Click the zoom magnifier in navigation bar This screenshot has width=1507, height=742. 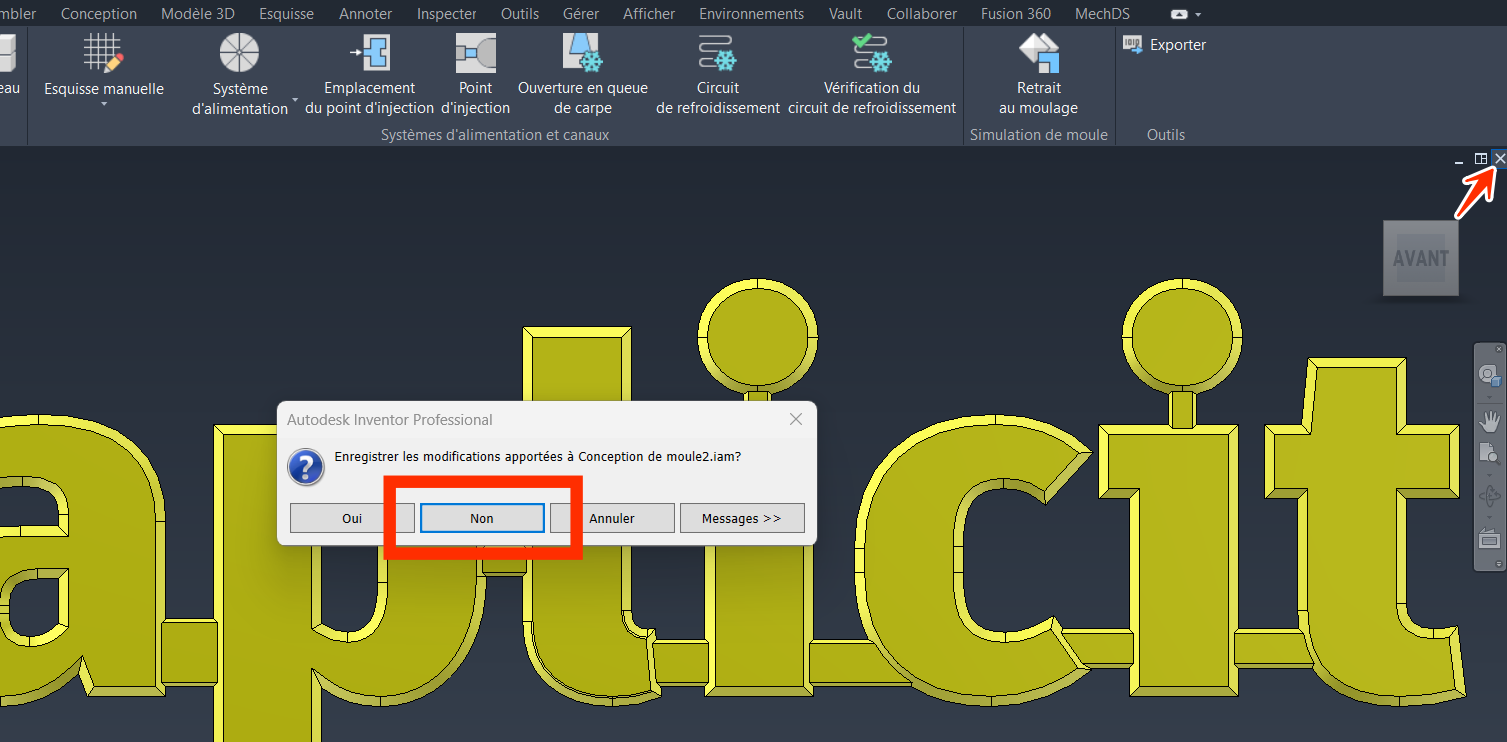pyautogui.click(x=1490, y=454)
